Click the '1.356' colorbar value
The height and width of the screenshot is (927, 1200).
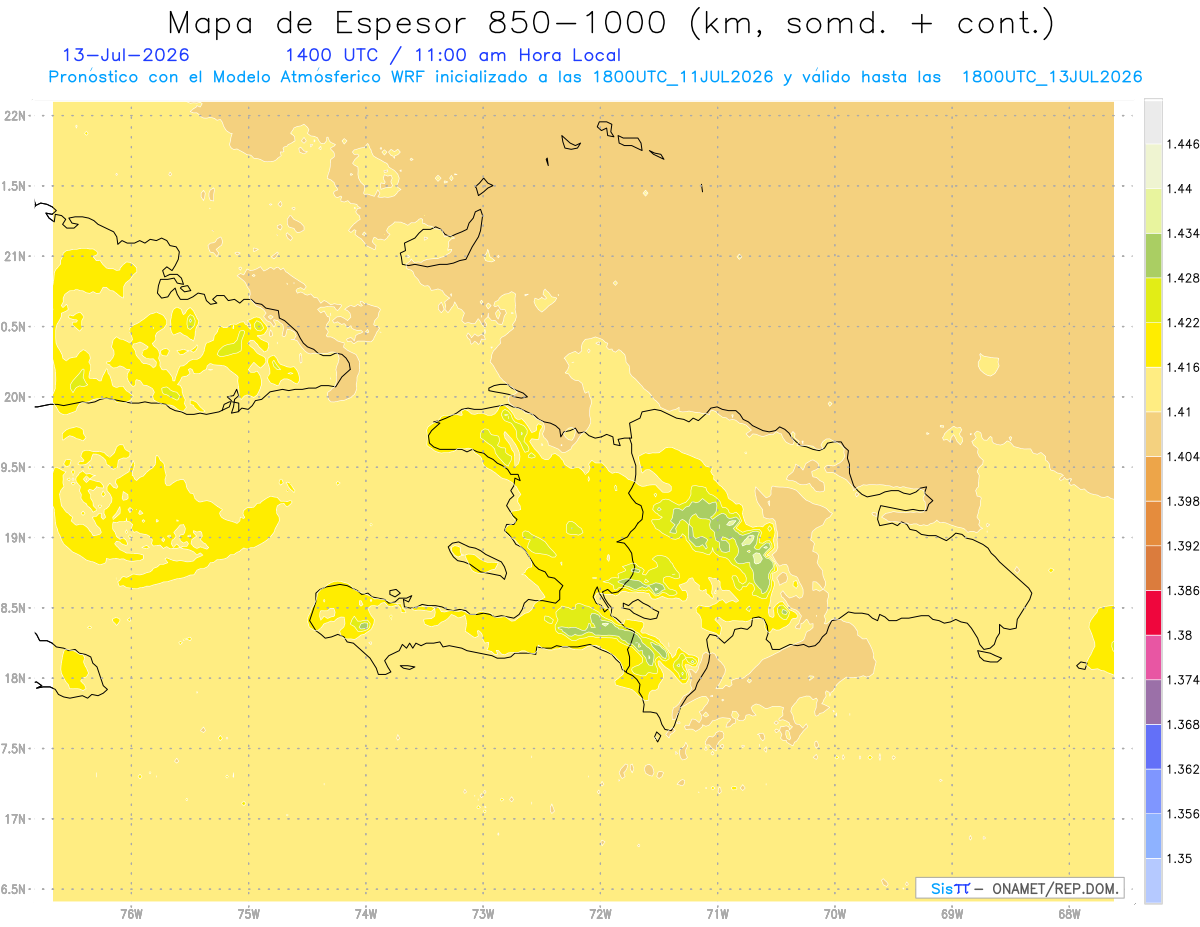click(1183, 813)
